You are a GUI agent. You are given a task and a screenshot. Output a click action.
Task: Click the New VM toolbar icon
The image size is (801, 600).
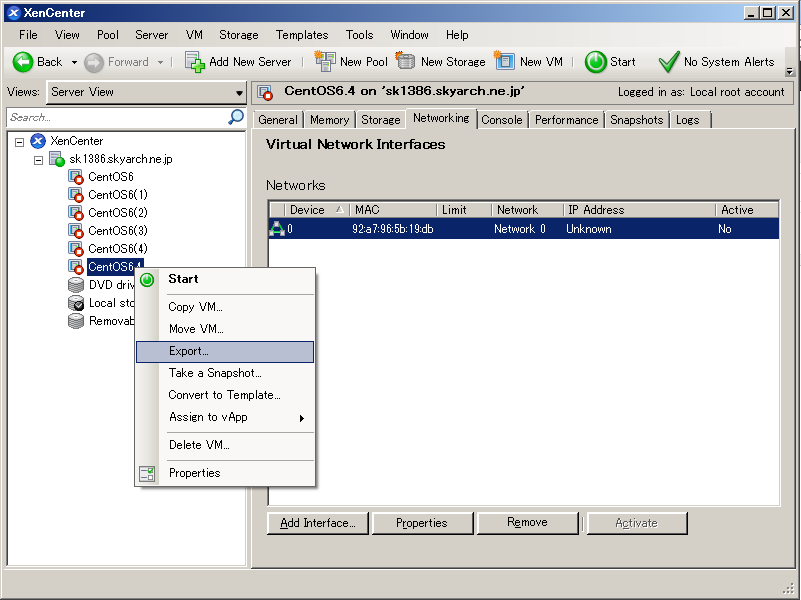click(504, 61)
